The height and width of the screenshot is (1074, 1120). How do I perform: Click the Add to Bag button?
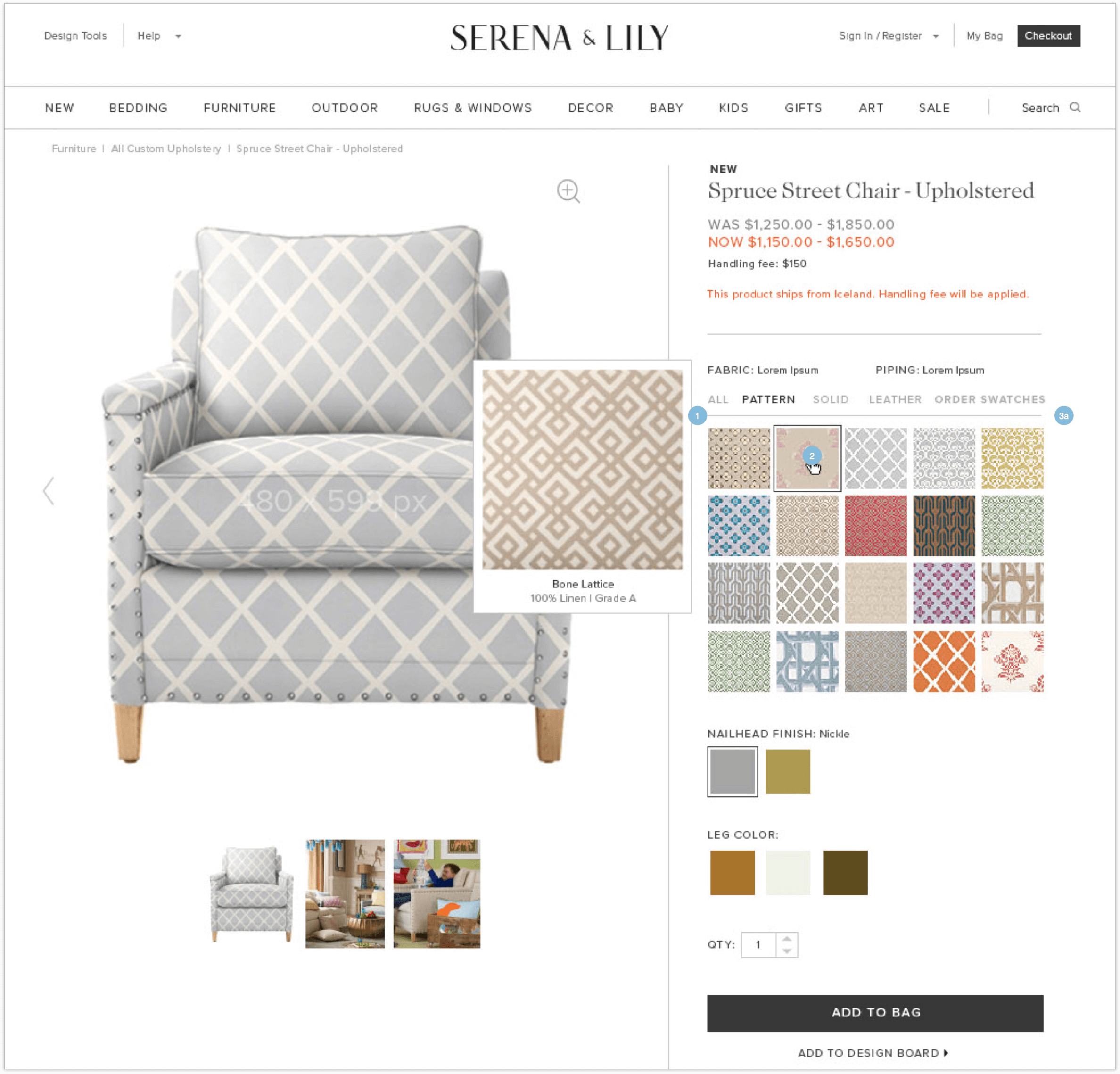[x=875, y=1012]
